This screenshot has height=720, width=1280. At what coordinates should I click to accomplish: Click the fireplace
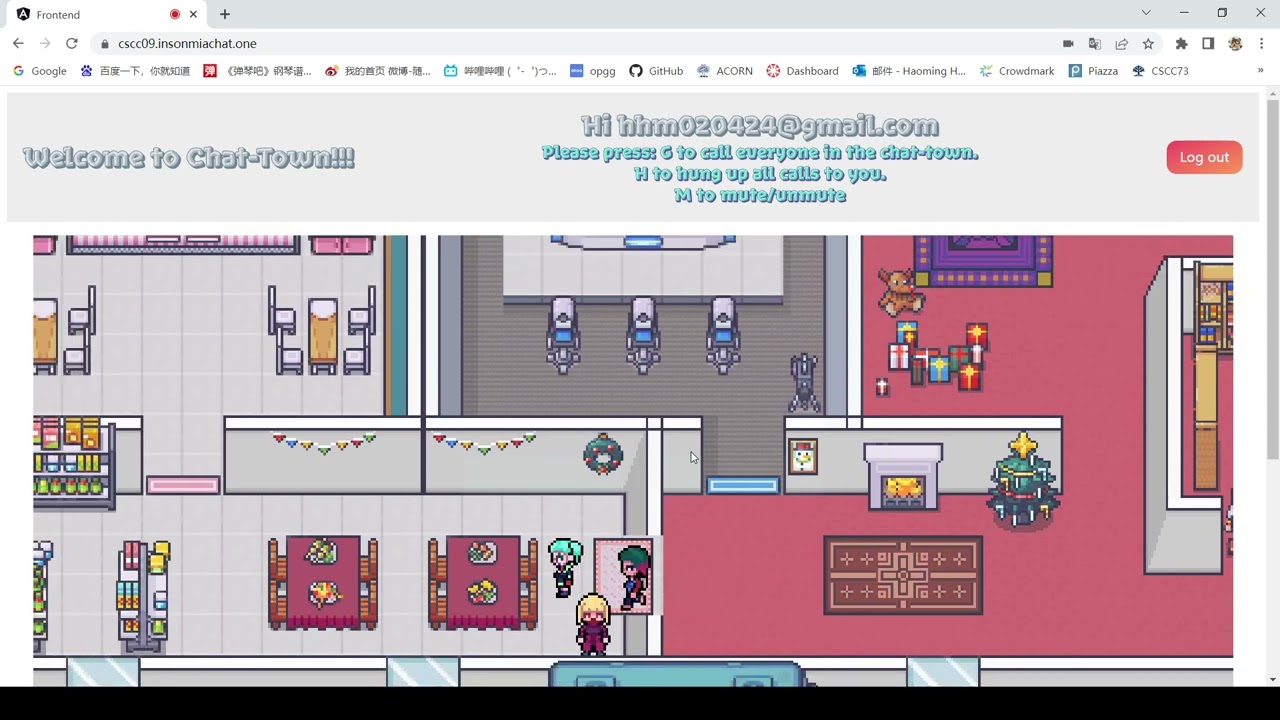(903, 477)
